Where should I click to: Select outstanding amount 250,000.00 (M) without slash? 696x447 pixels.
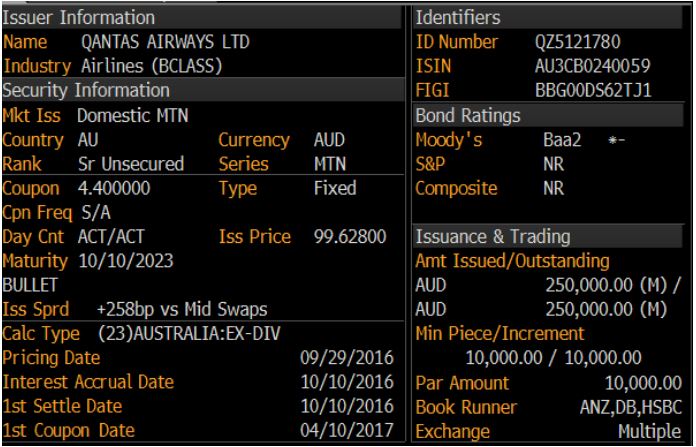(606, 309)
